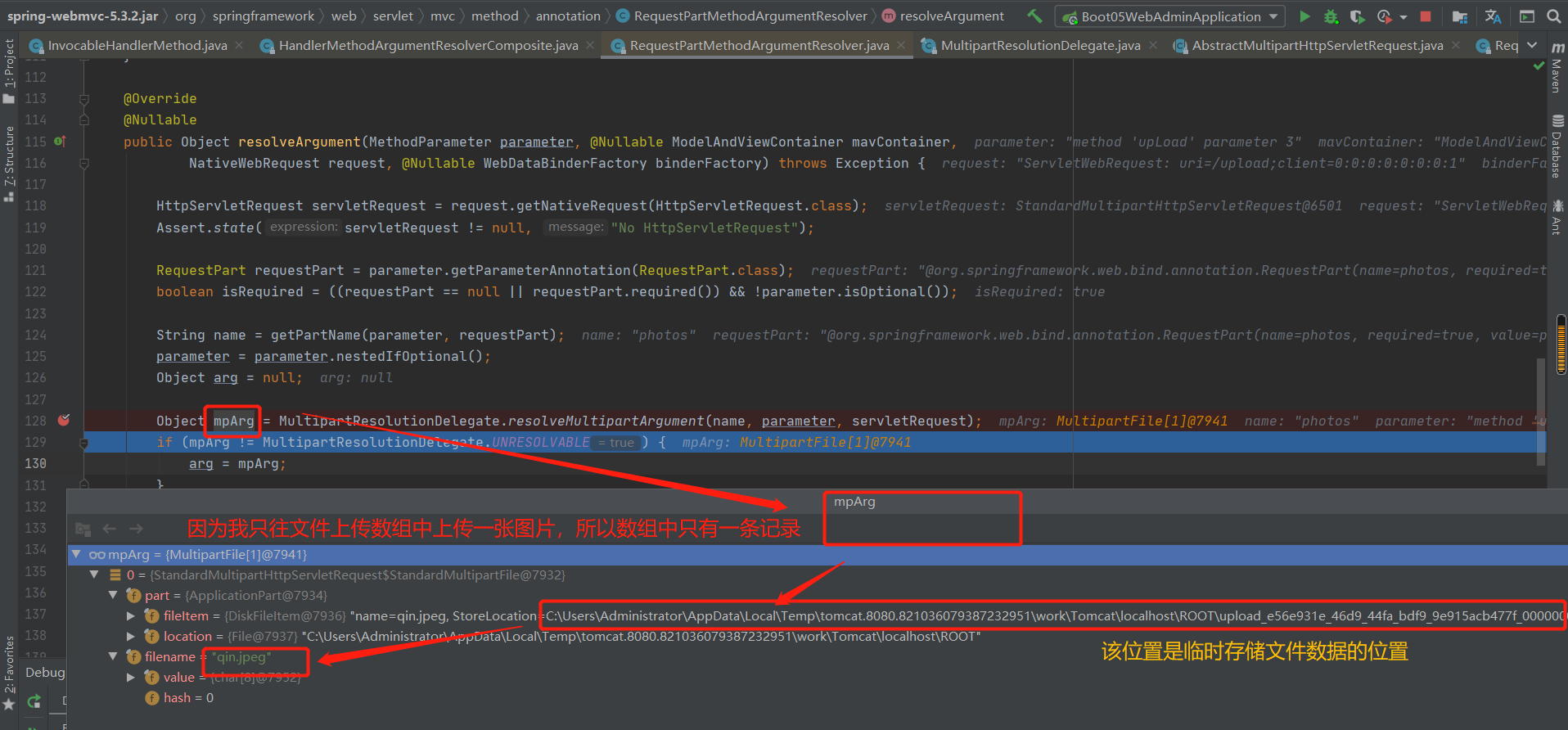This screenshot has width=1568, height=730.
Task: Collapse the part = ApplicationPart node
Action: tap(113, 595)
